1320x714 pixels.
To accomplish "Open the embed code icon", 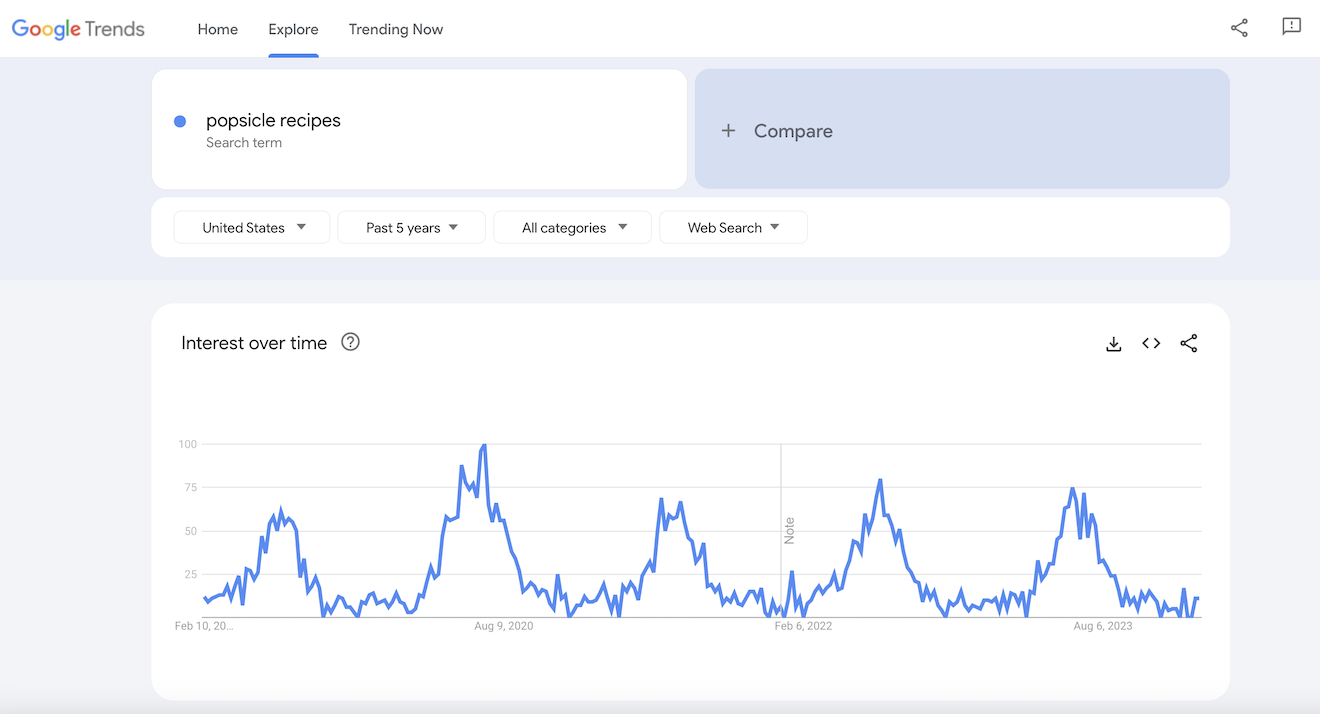I will [1151, 344].
